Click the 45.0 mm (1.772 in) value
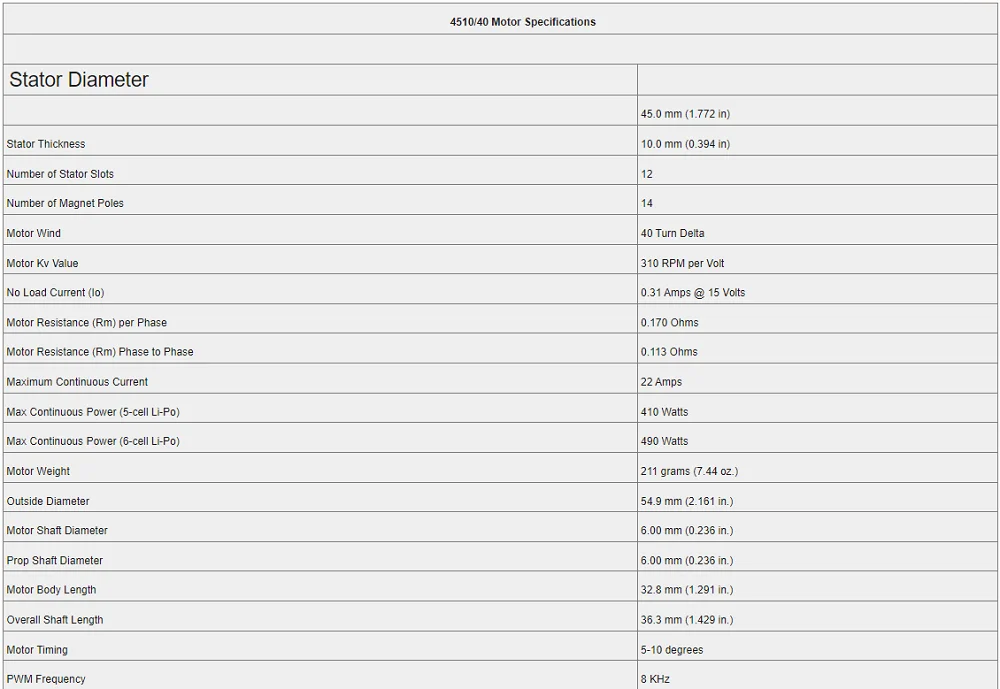This screenshot has height=689, width=1000. point(685,114)
